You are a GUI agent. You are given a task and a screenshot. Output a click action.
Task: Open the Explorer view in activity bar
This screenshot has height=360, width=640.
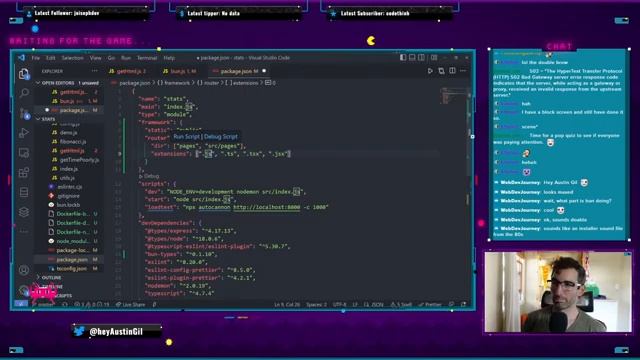24,74
